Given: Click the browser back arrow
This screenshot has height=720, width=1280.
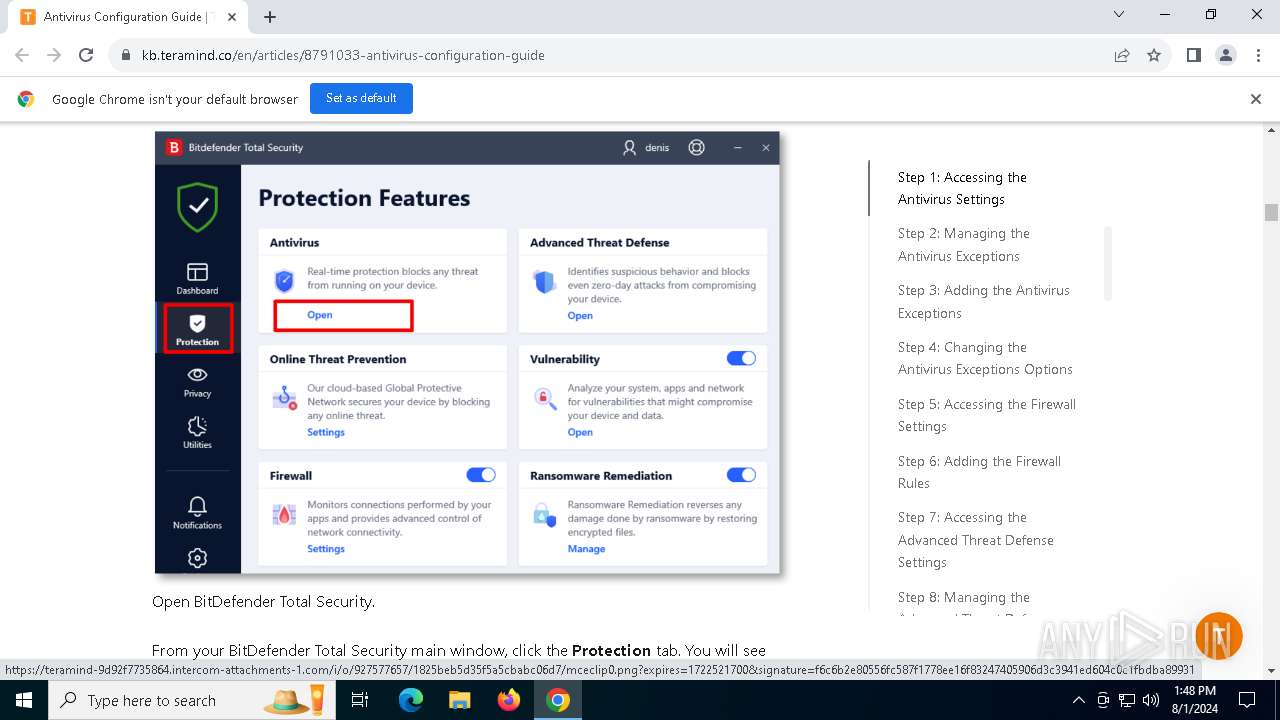Looking at the screenshot, I should [22, 55].
